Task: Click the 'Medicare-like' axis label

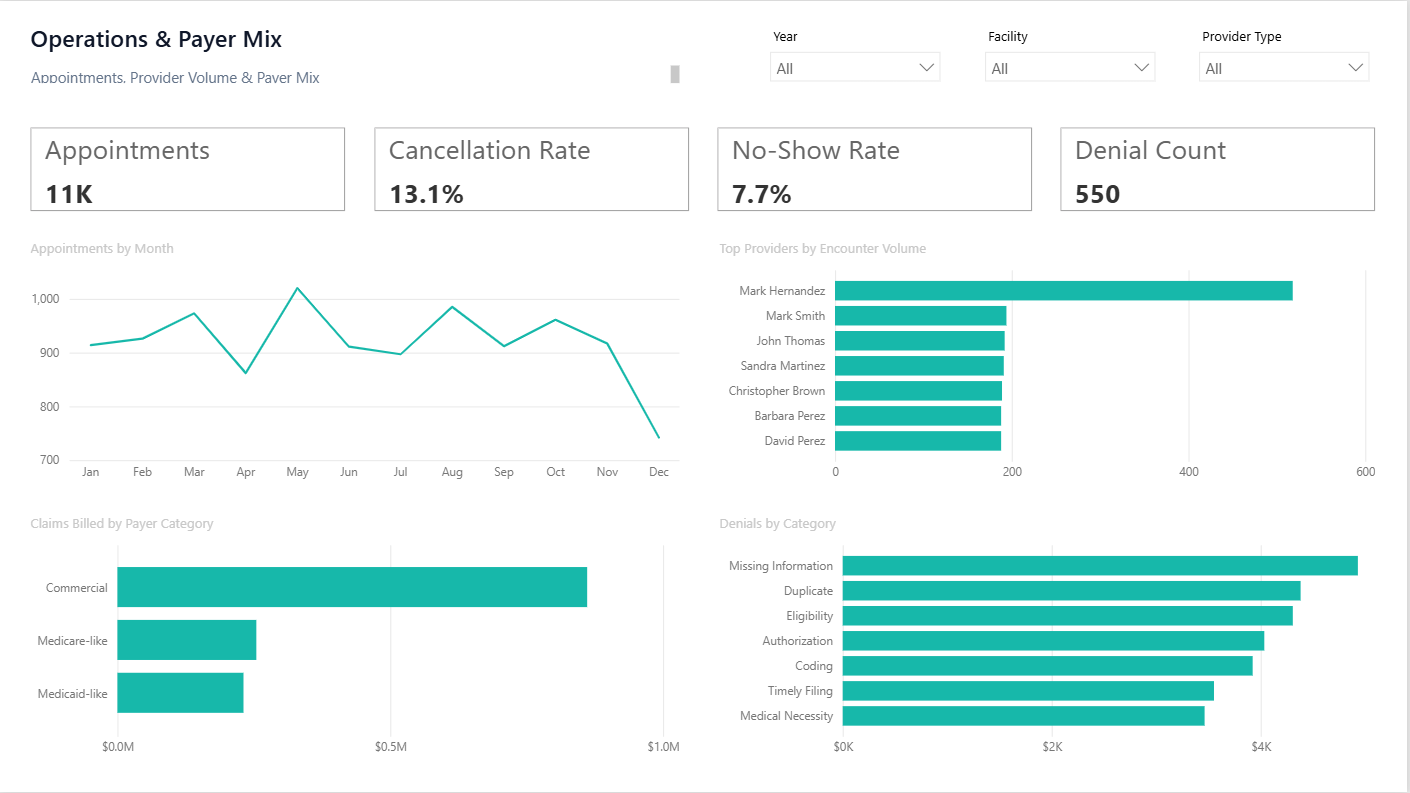Action: (x=72, y=640)
